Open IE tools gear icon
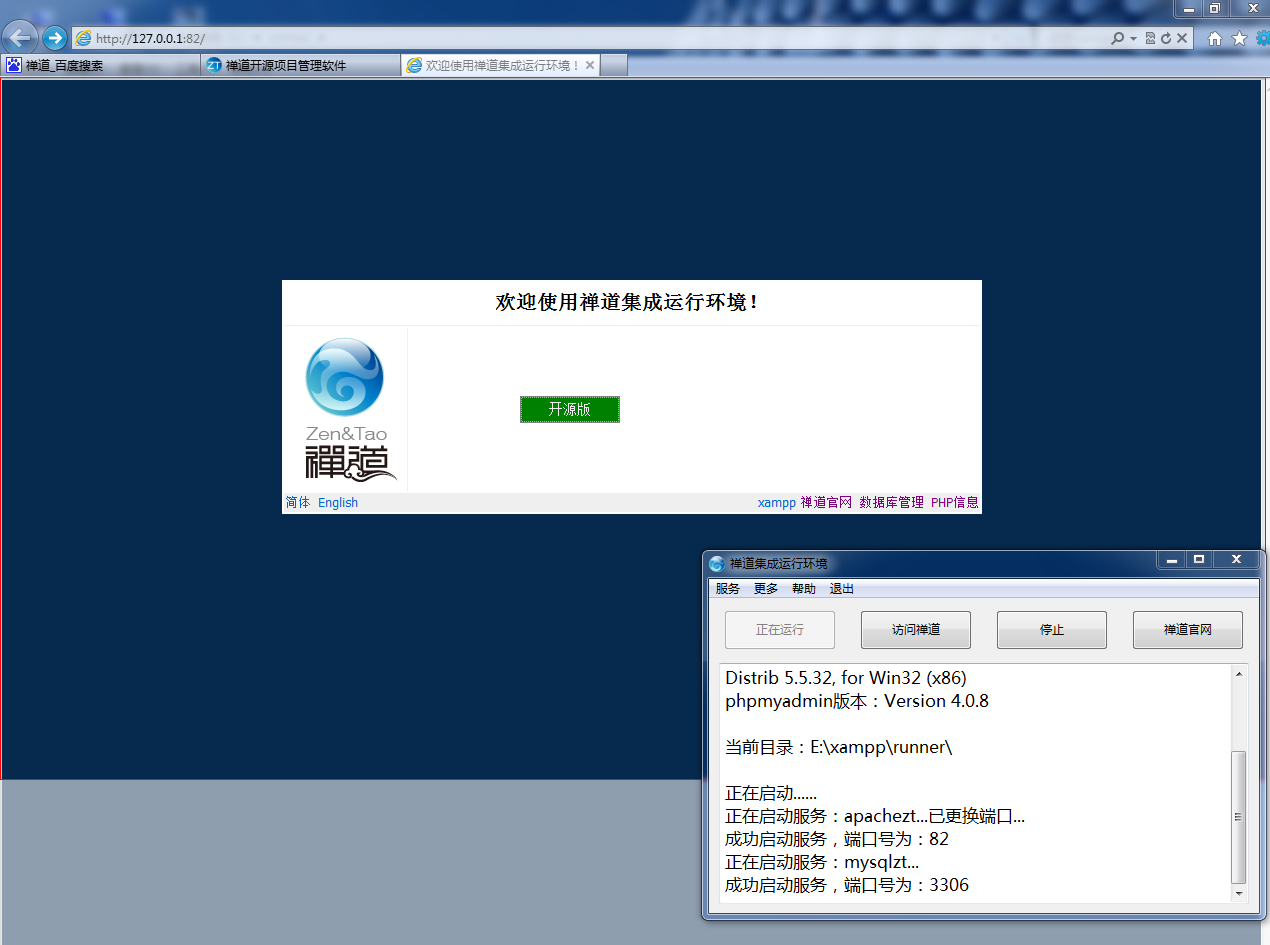The image size is (1270, 945). coord(1263,39)
